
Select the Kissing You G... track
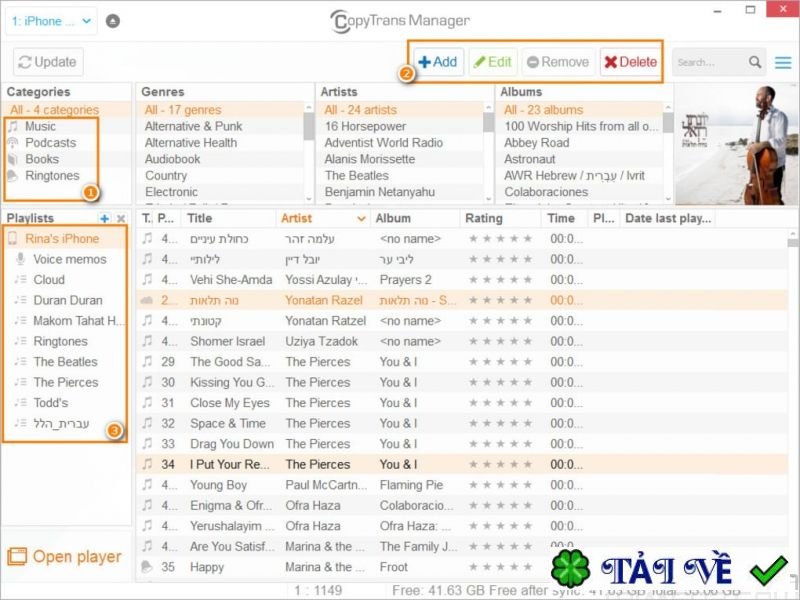232,382
